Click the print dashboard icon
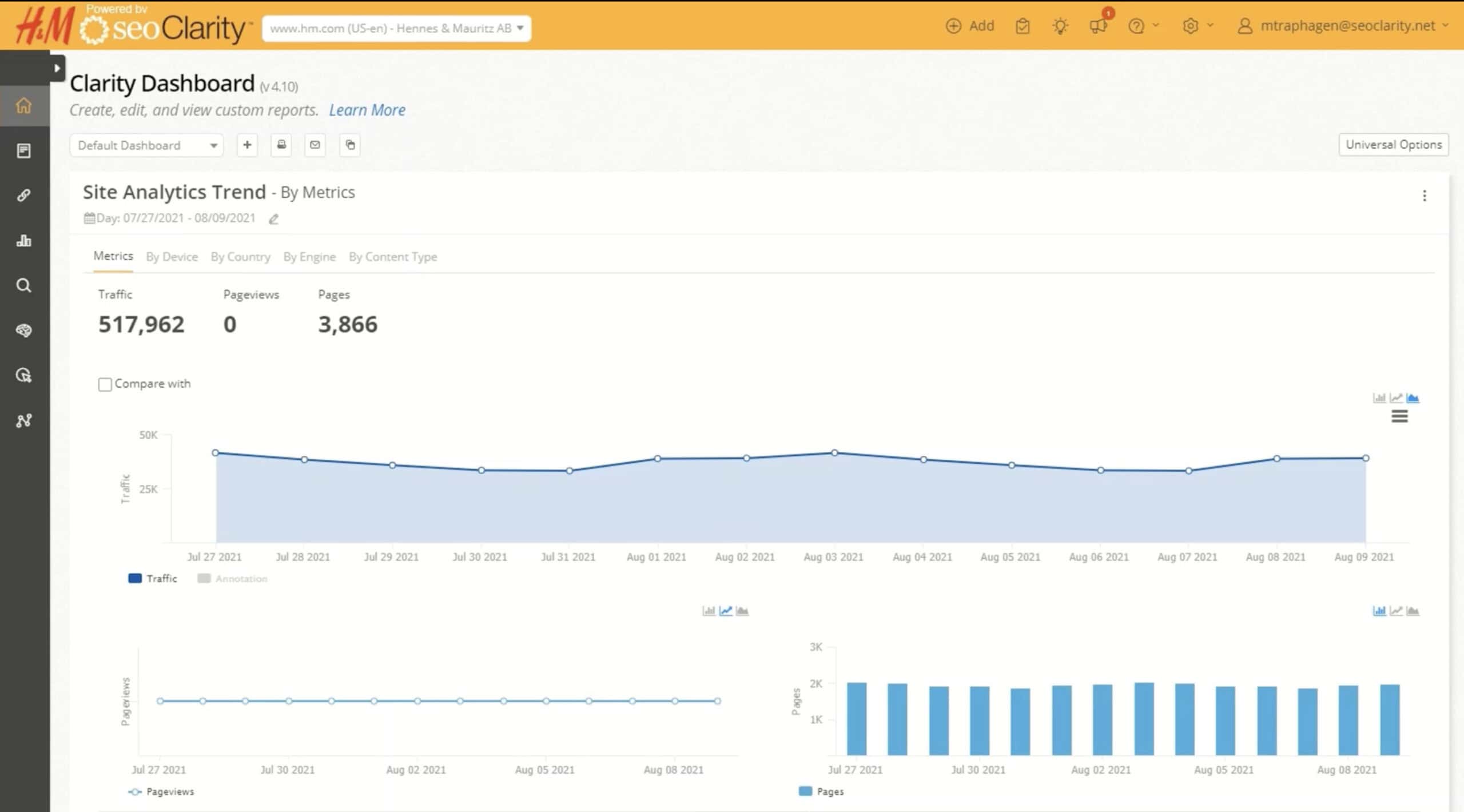This screenshot has height=812, width=1464. click(x=281, y=145)
